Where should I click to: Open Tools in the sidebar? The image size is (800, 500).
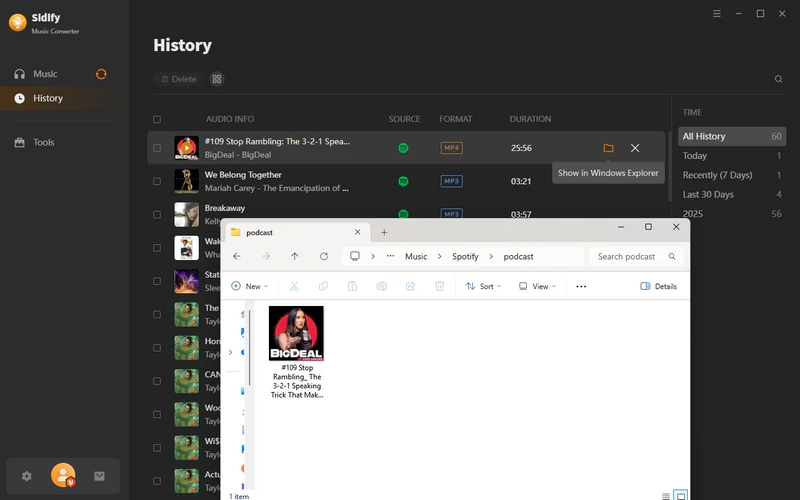pos(43,142)
